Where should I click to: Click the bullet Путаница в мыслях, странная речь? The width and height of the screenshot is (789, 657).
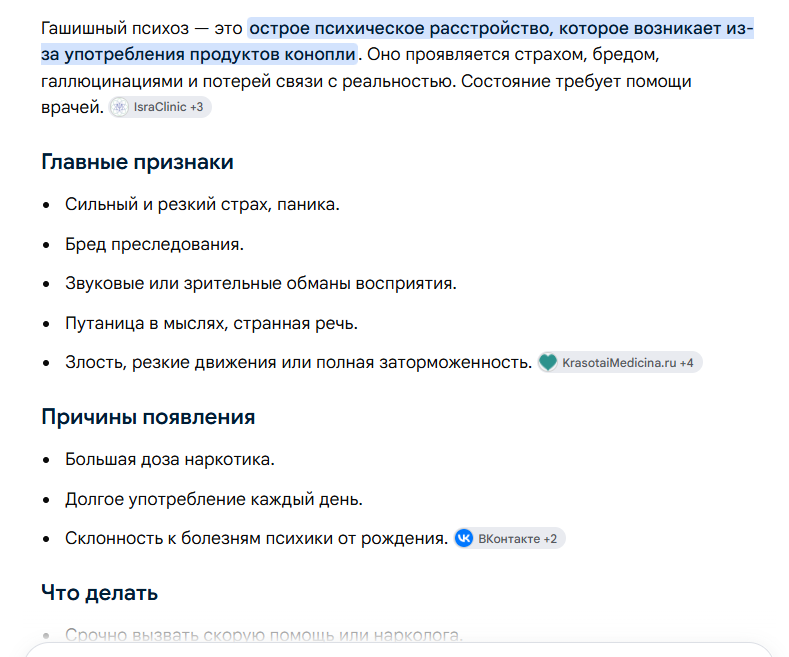[211, 323]
